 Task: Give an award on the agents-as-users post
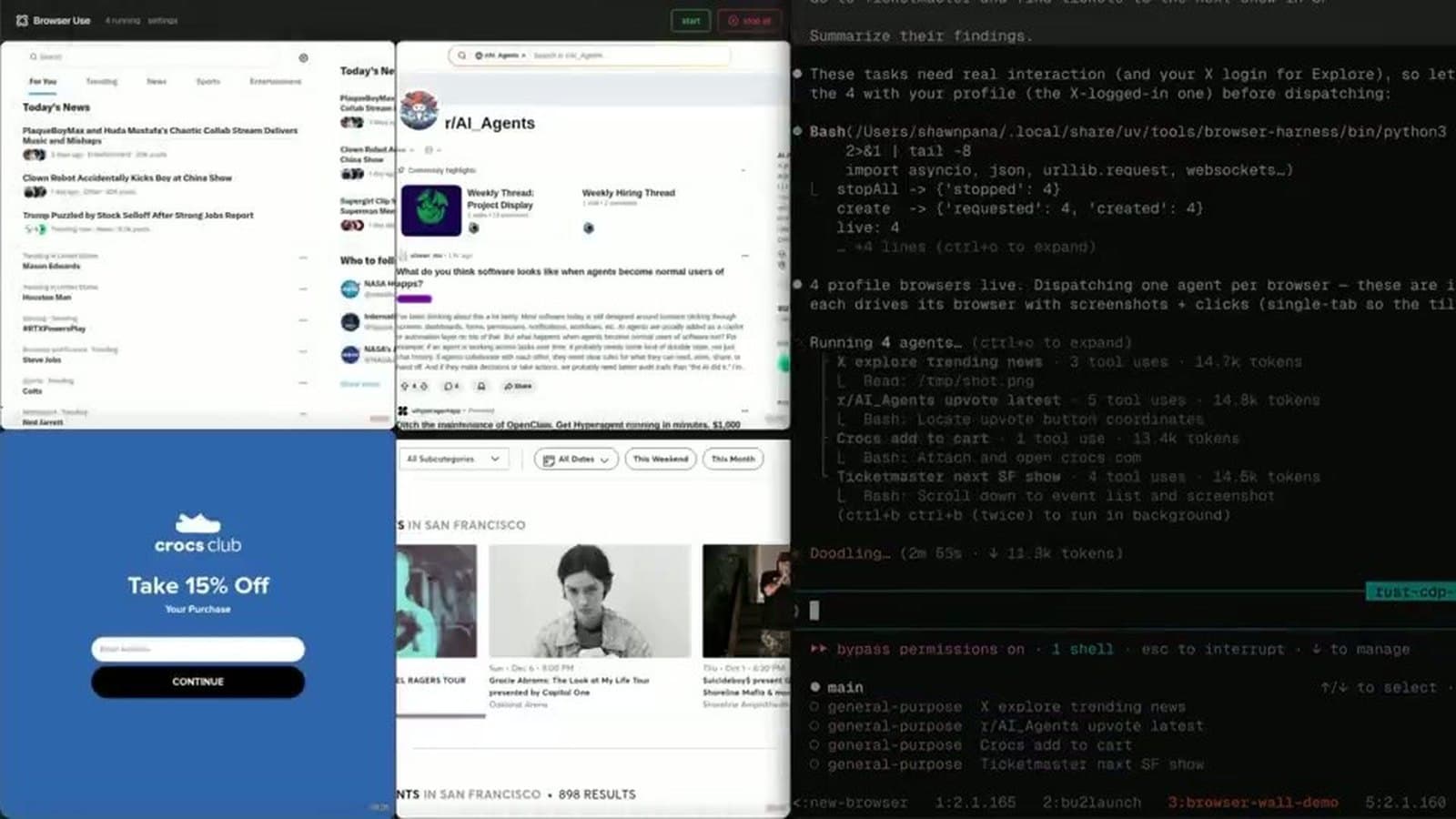coord(481,386)
